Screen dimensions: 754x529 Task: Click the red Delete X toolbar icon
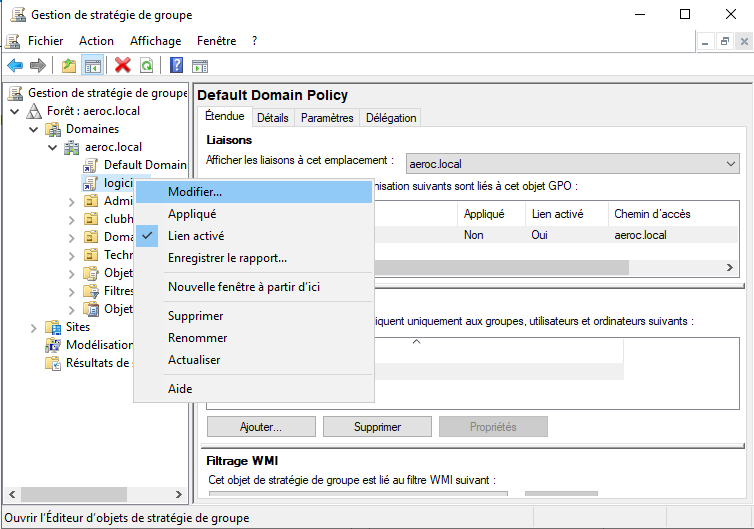pyautogui.click(x=123, y=66)
